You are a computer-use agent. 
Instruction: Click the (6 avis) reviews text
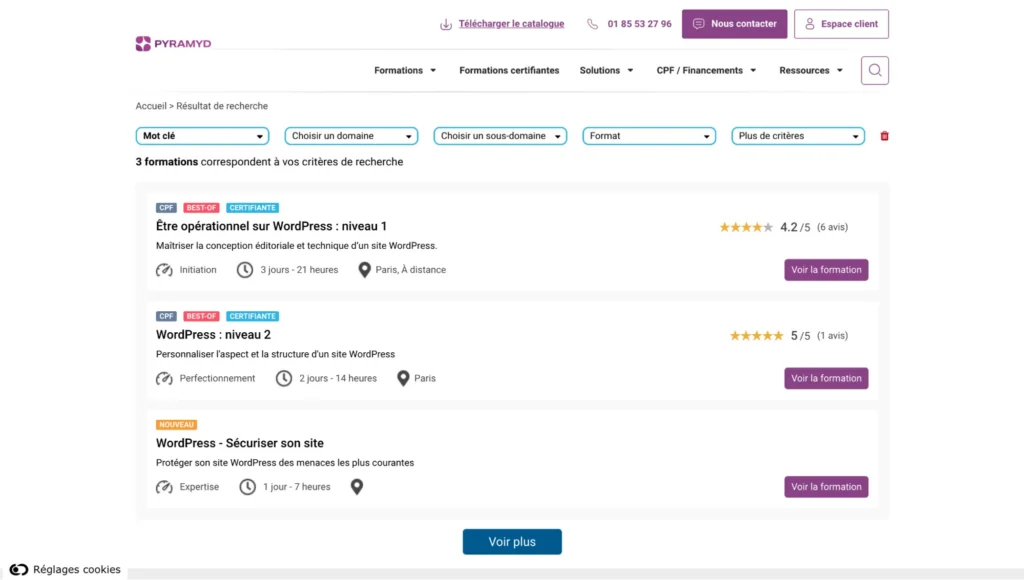(833, 227)
